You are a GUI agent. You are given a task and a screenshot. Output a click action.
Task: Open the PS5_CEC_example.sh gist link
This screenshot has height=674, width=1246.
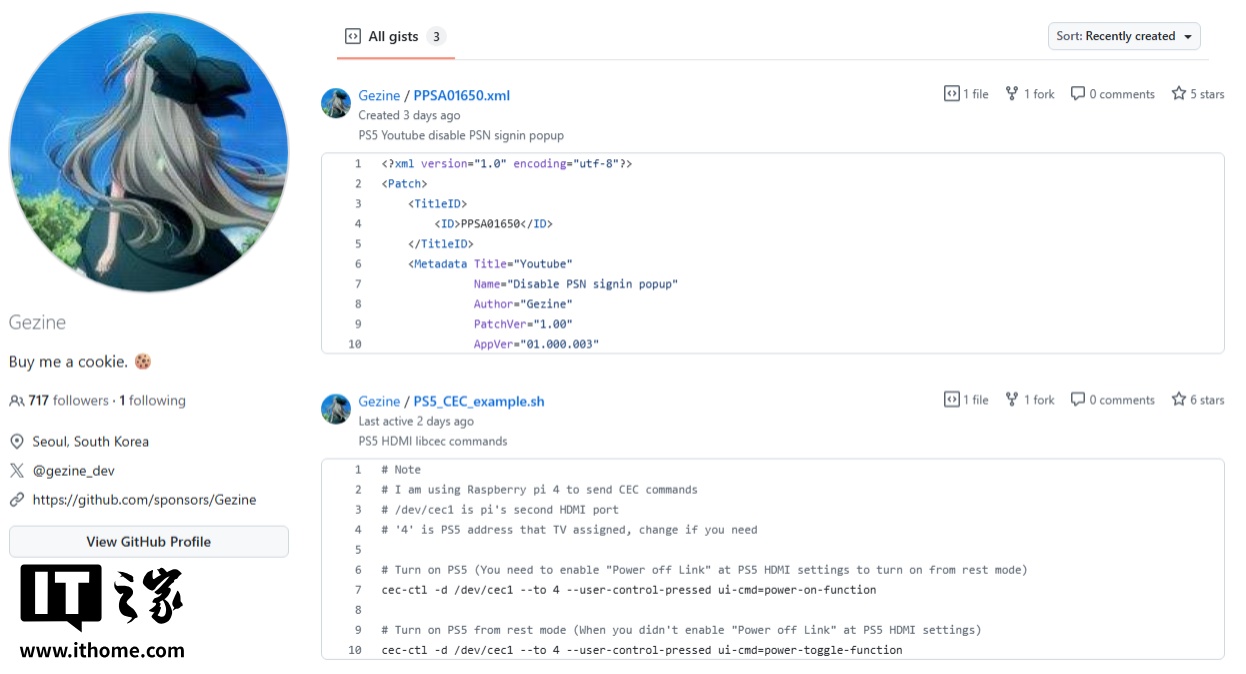pyautogui.click(x=478, y=402)
